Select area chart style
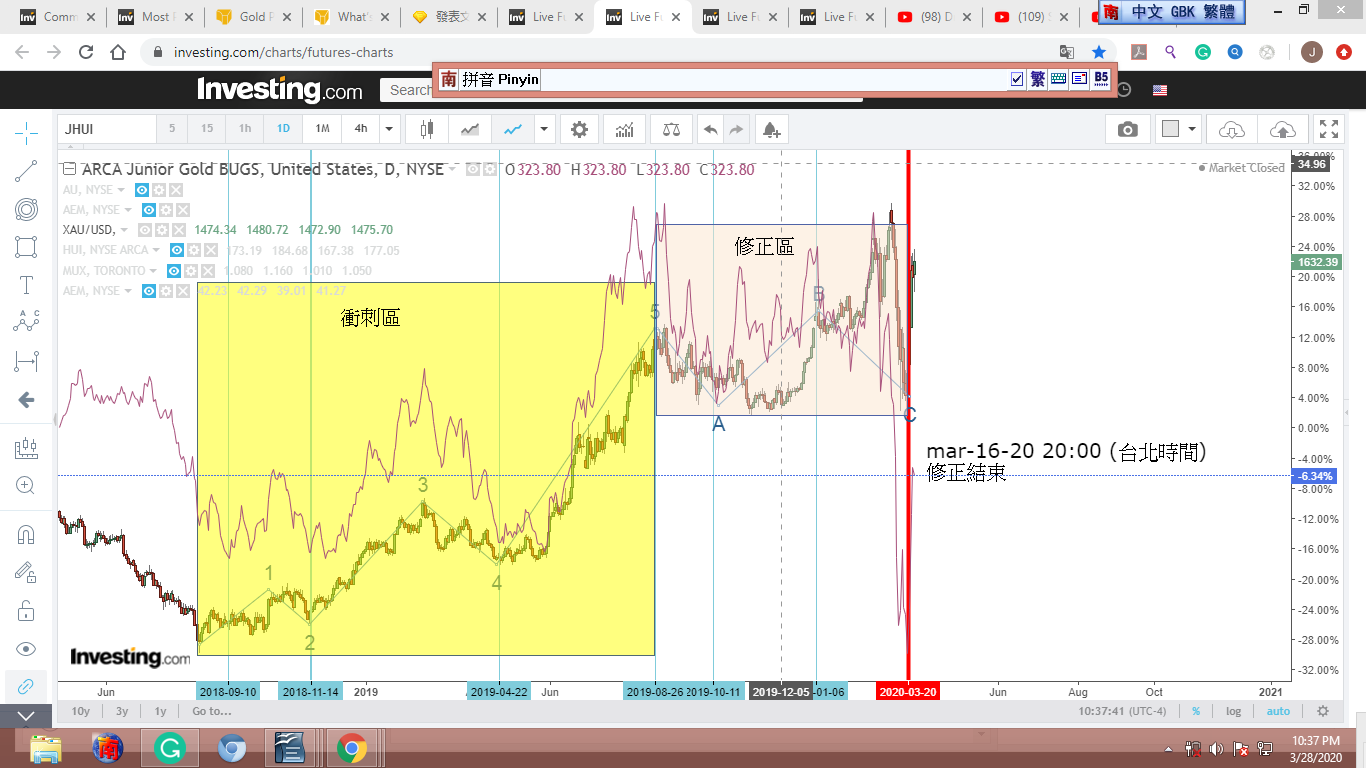Screen dimensions: 1366x768 (470, 129)
